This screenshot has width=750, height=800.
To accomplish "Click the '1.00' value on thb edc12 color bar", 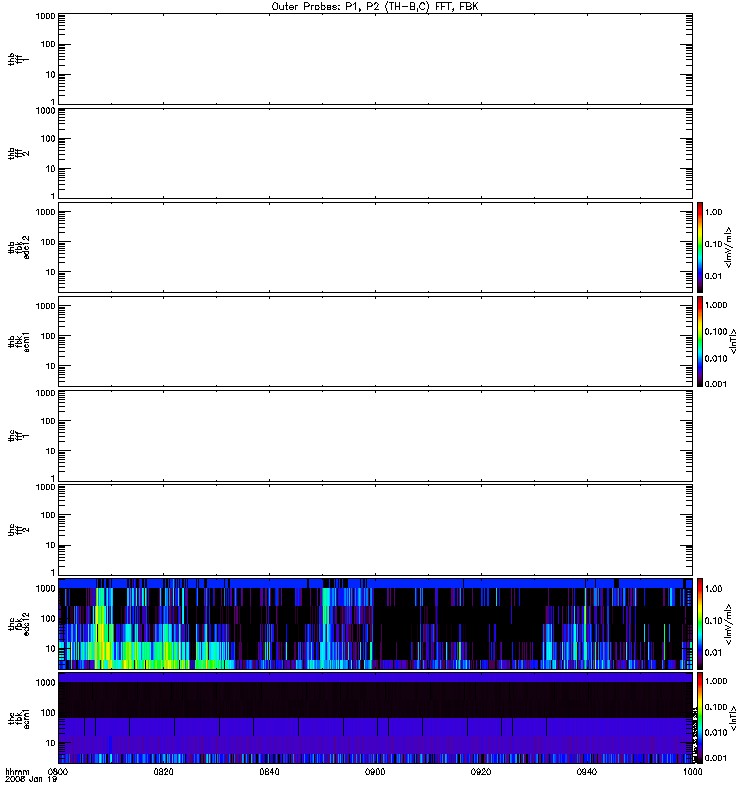I will click(x=713, y=212).
